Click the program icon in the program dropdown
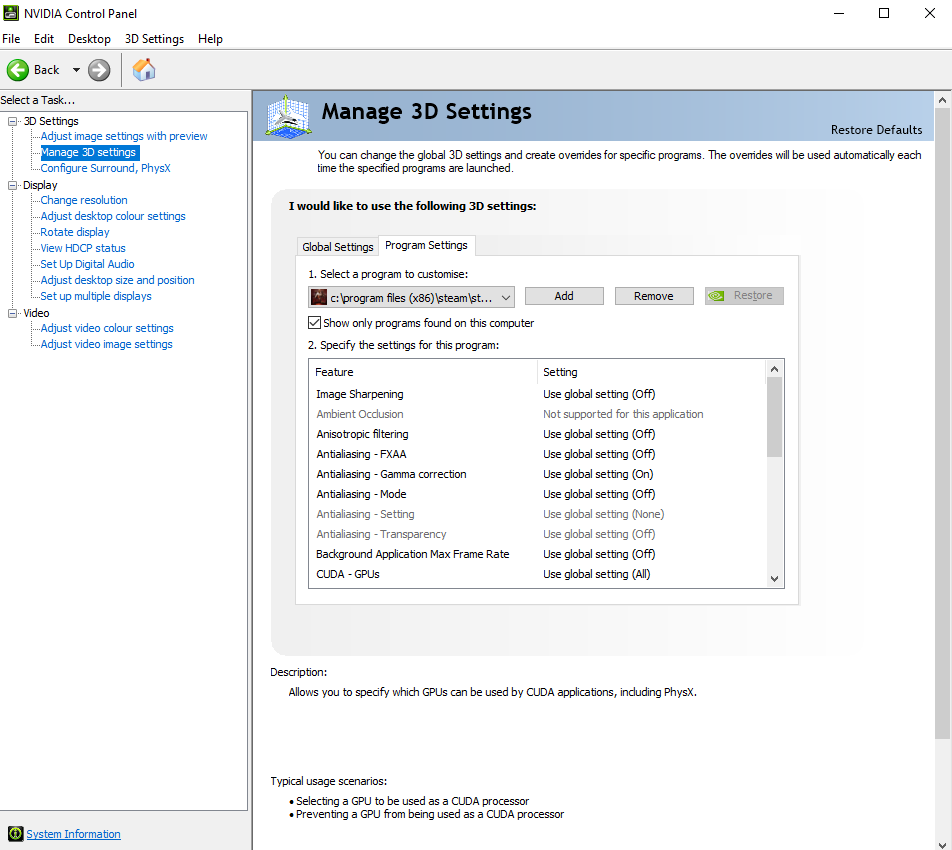 coord(319,297)
